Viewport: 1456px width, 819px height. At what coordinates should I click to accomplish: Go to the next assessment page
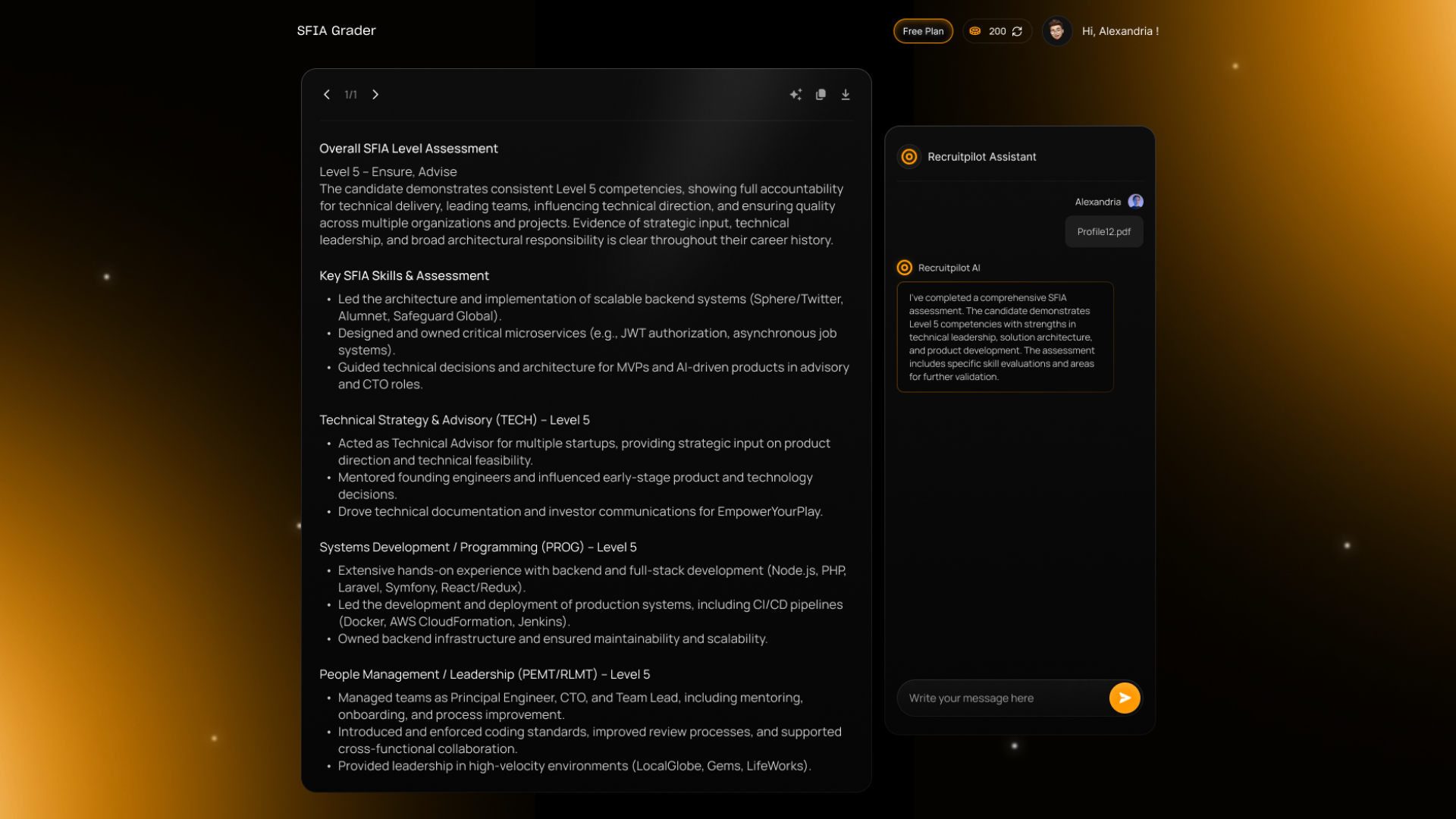[375, 95]
